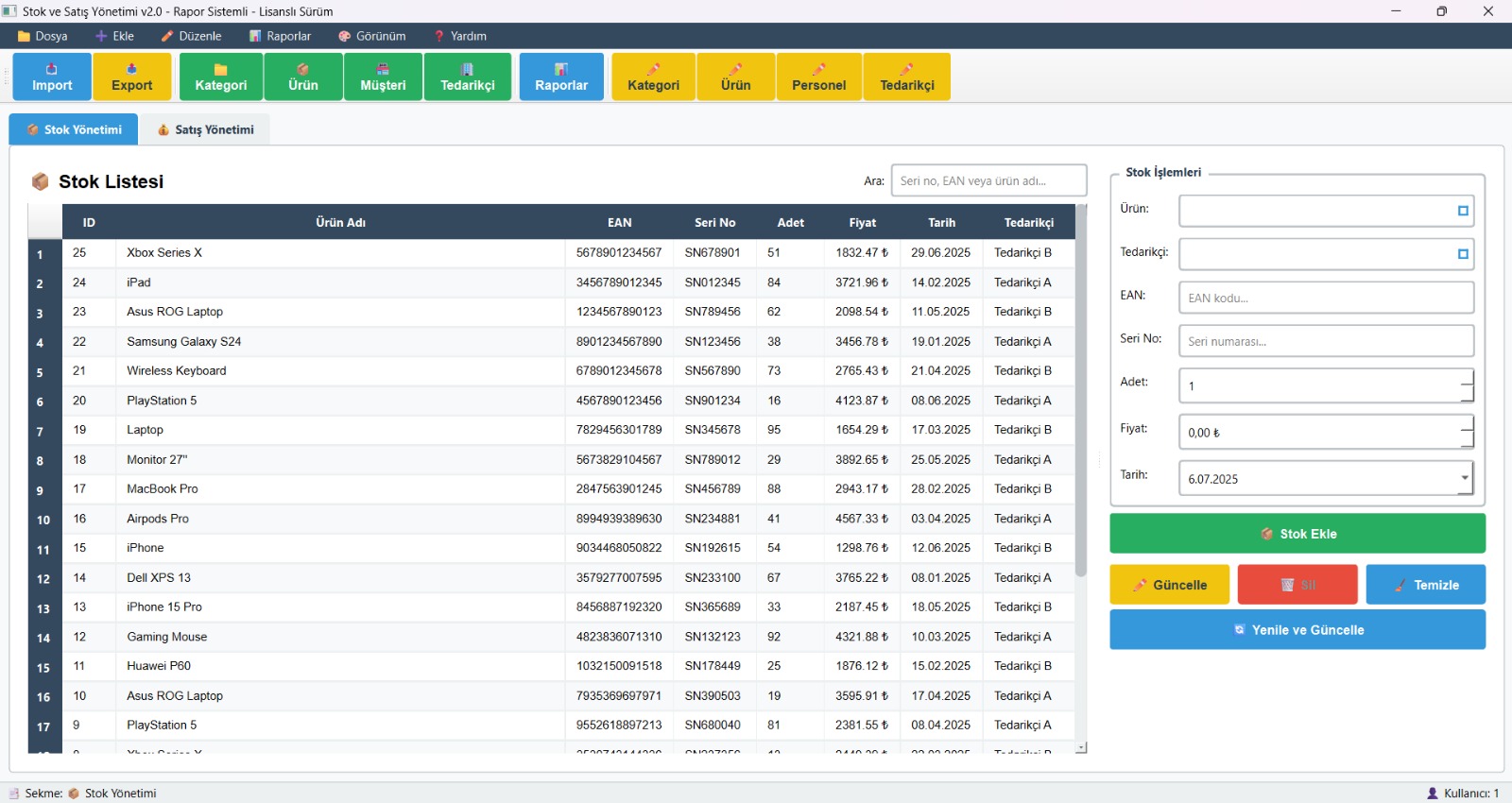The image size is (1512, 803).
Task: Select row header number 1
Action: tap(44, 254)
